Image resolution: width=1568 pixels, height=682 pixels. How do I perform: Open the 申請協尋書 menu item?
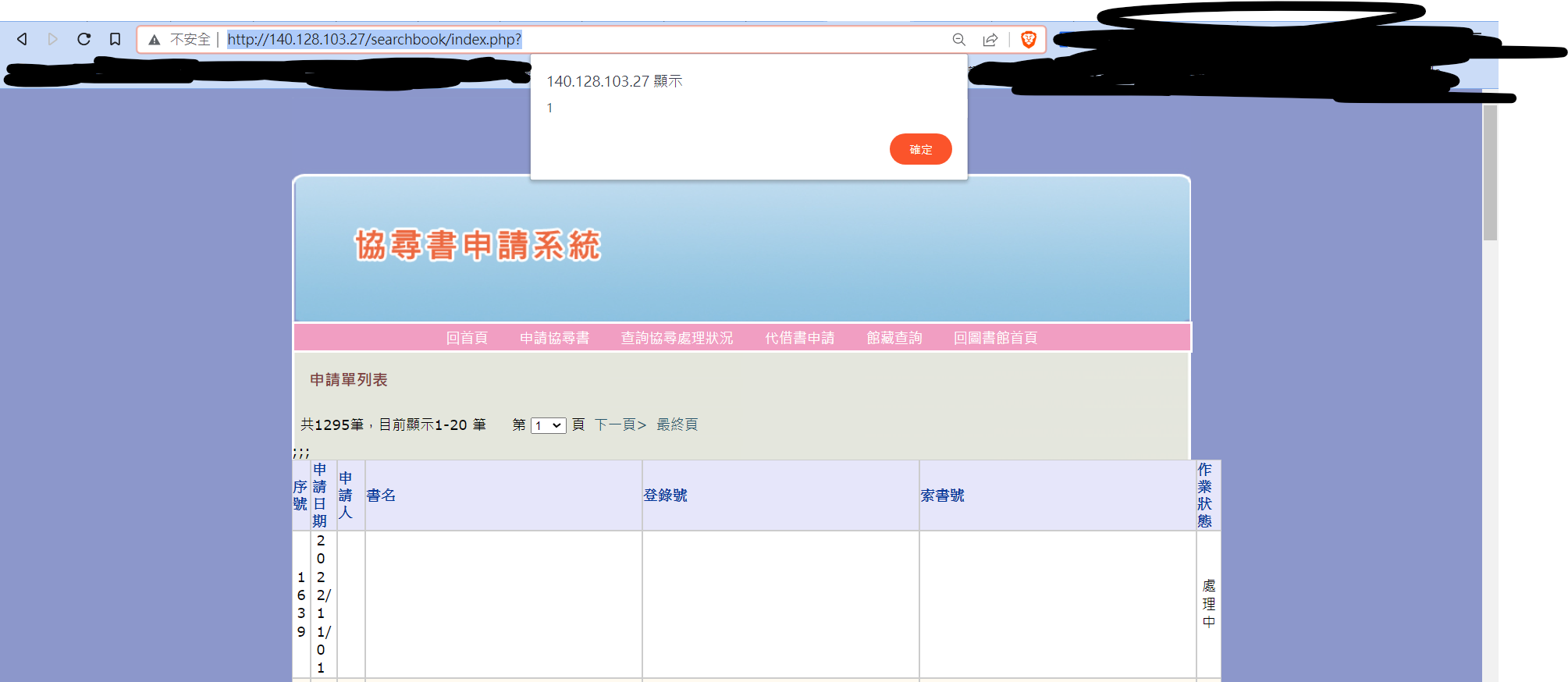tap(555, 338)
